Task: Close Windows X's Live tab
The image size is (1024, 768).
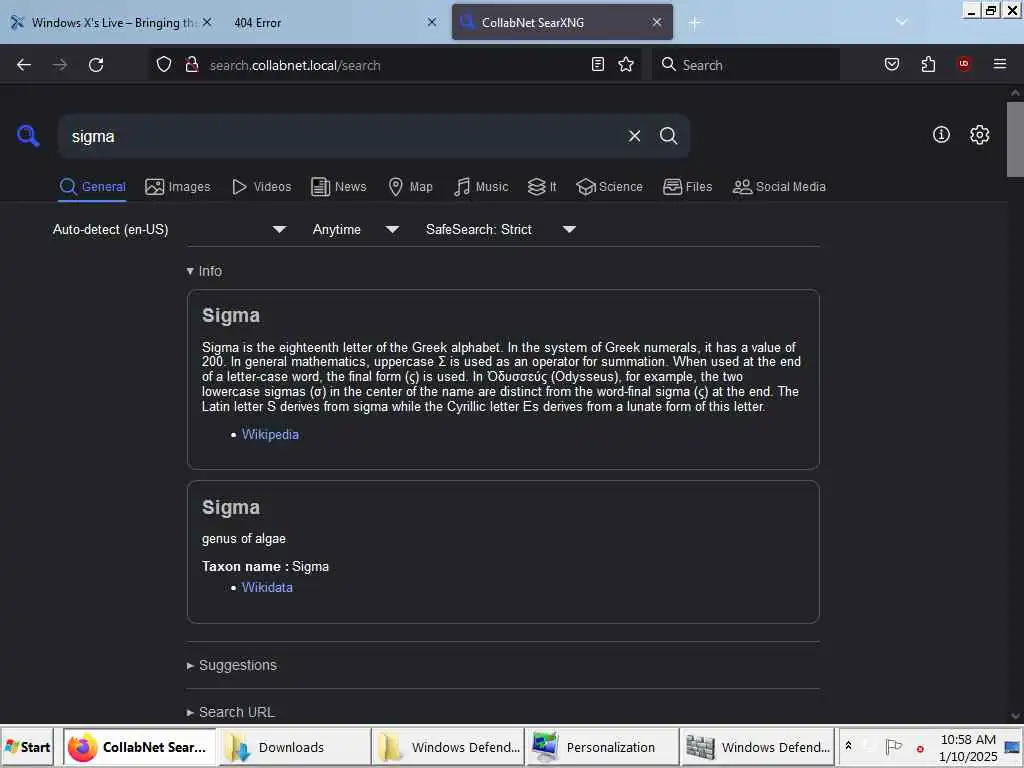Action: point(207,22)
